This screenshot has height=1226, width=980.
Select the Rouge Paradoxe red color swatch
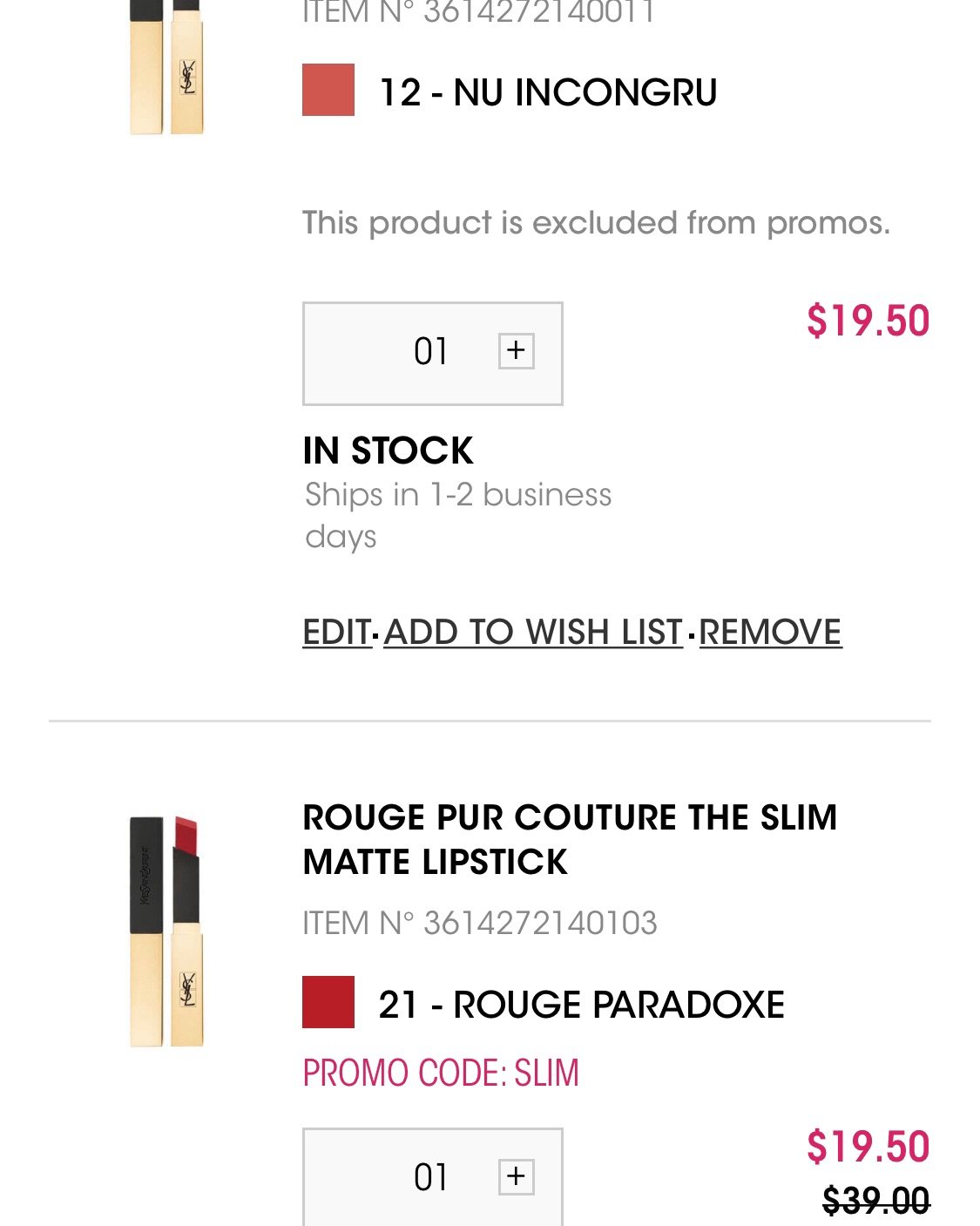(328, 1002)
